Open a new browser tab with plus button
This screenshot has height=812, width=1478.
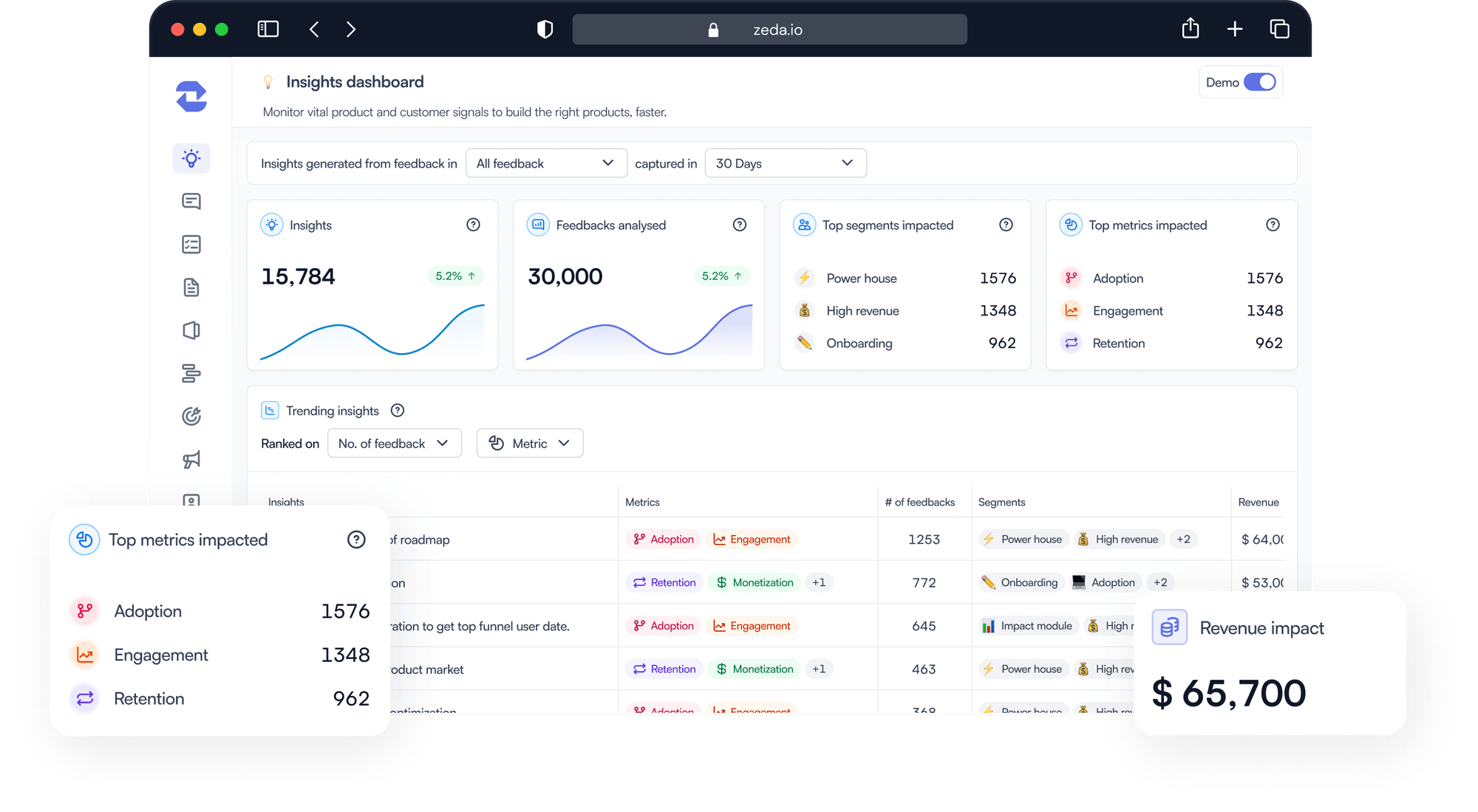pyautogui.click(x=1234, y=29)
